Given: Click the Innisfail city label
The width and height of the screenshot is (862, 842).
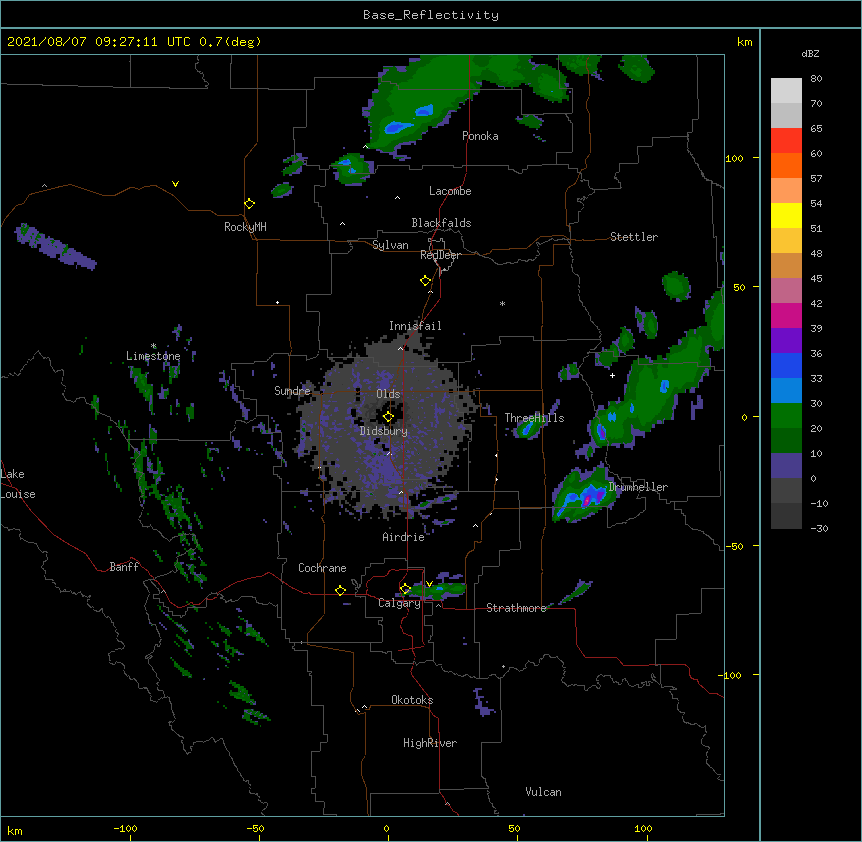Looking at the screenshot, I should pos(415,326).
